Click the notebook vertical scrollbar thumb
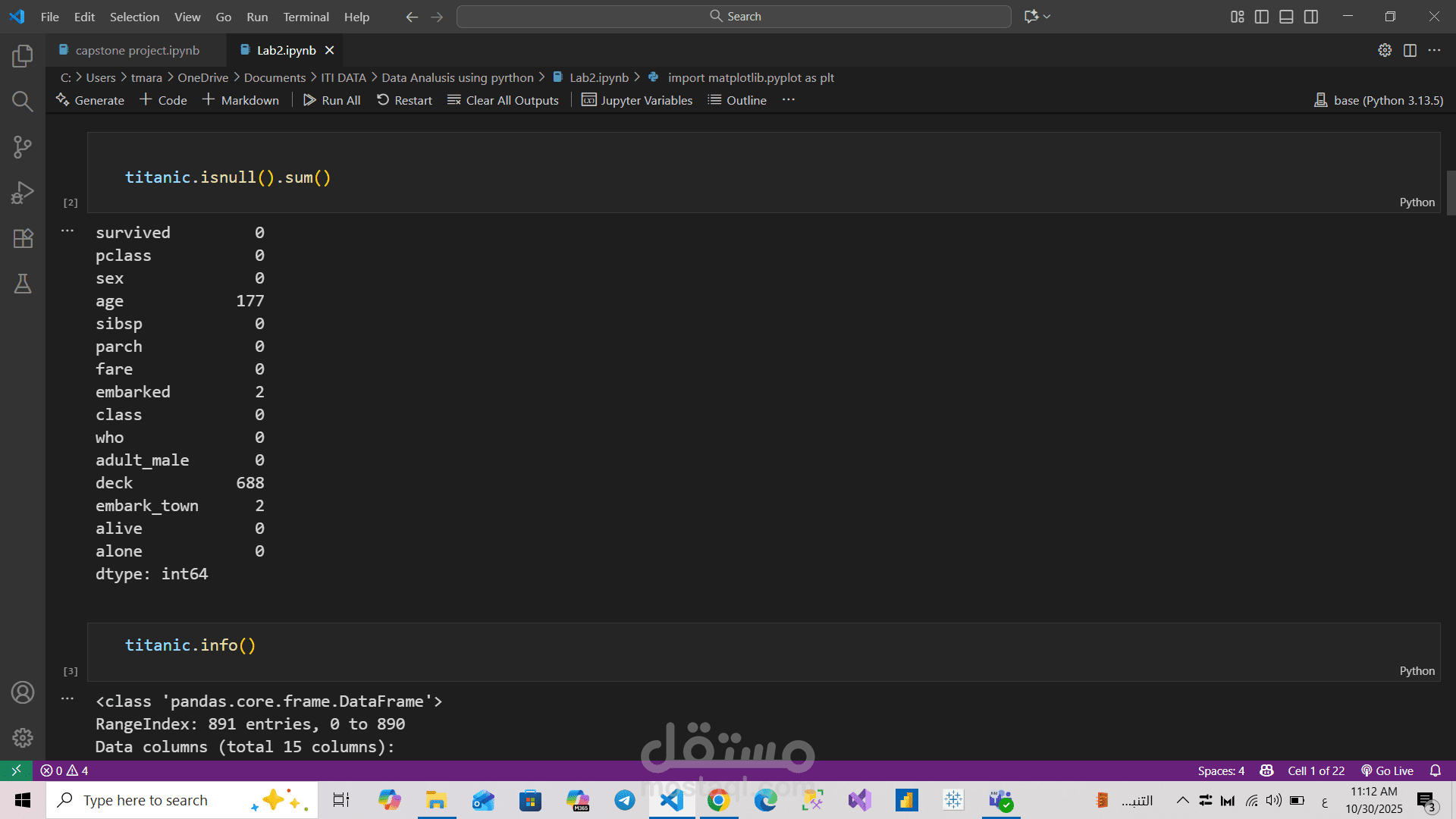The width and height of the screenshot is (1456, 819). click(1450, 193)
